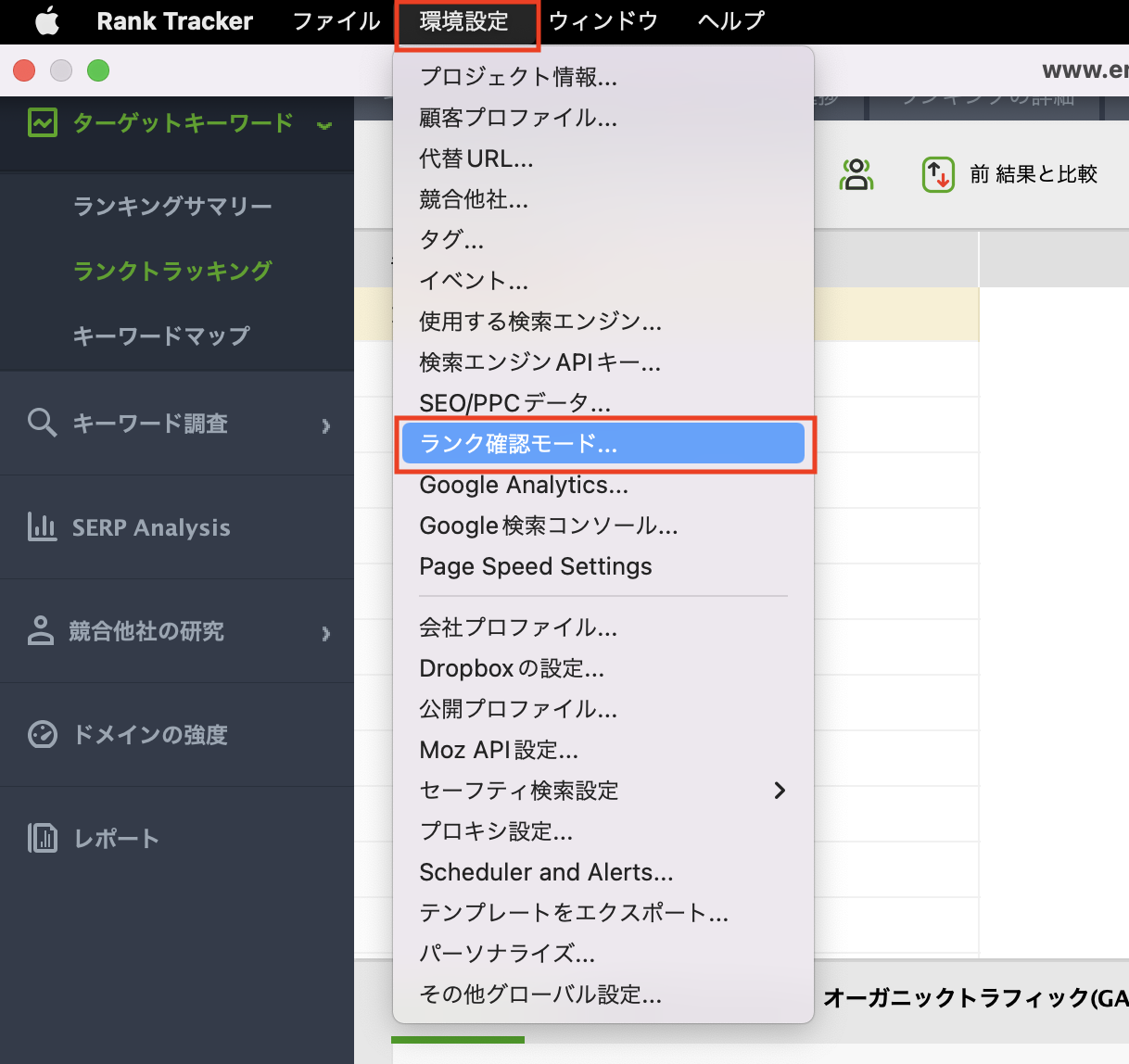Open キーワードマップ in the sidebar
The width and height of the screenshot is (1129, 1064).
161,336
